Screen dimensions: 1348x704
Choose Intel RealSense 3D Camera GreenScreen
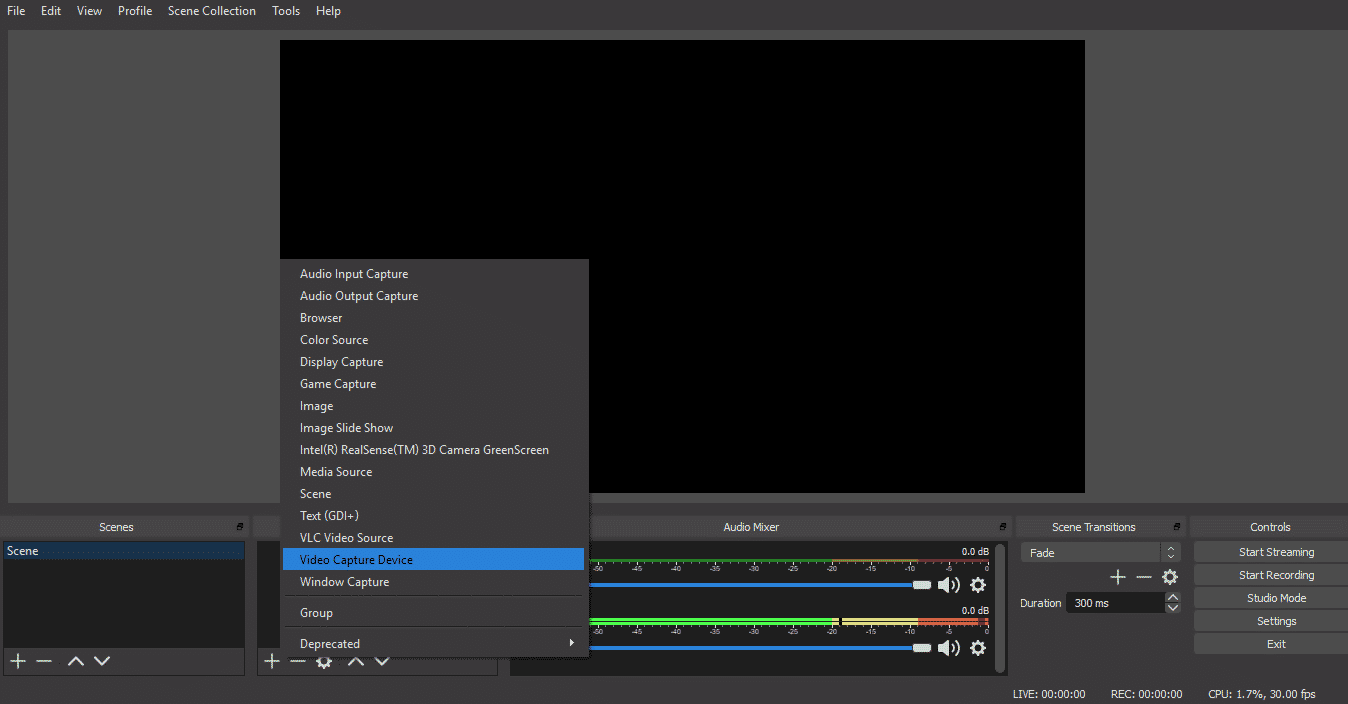432,450
